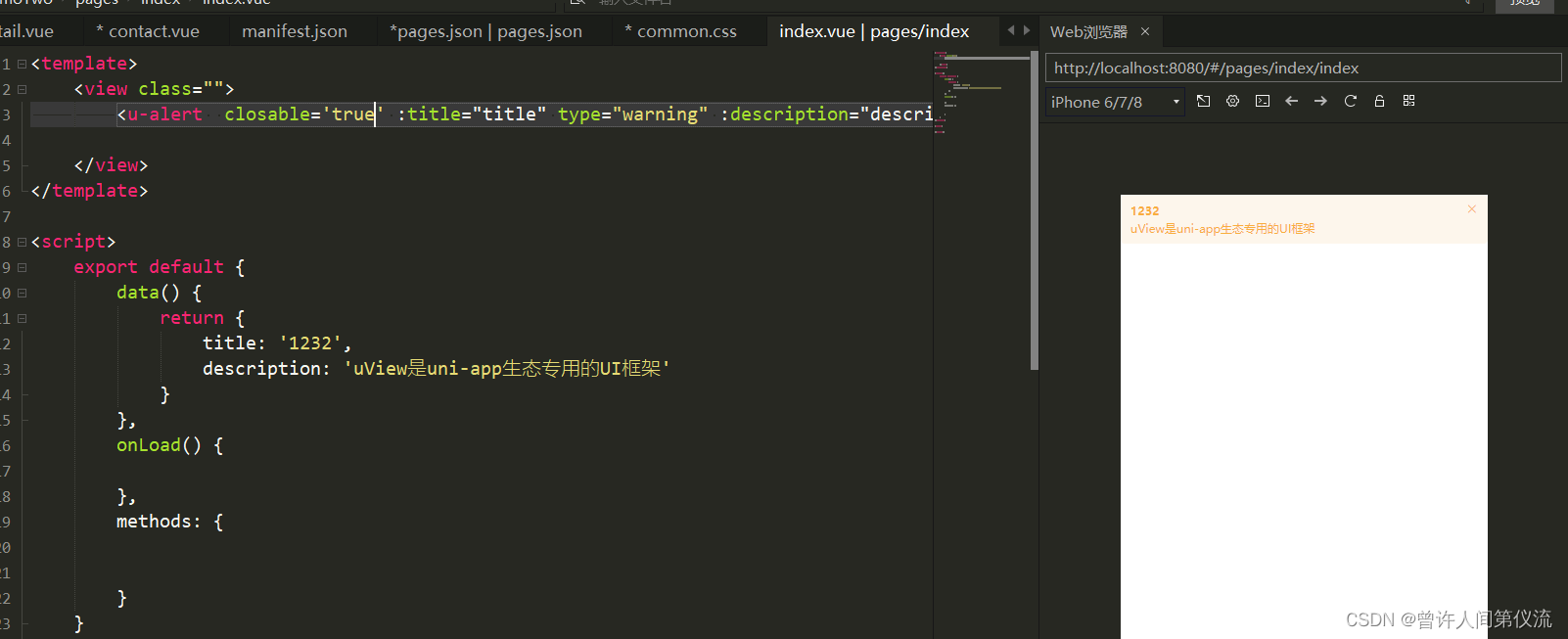Click the code minimap overview
Screen dimensions: 1568x639
982,93
